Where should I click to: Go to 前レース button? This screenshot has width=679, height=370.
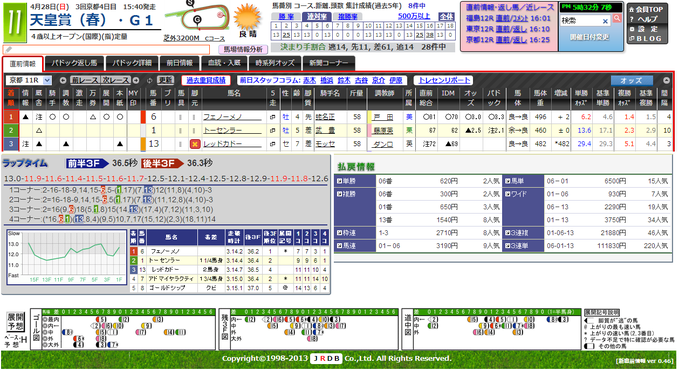click(84, 80)
